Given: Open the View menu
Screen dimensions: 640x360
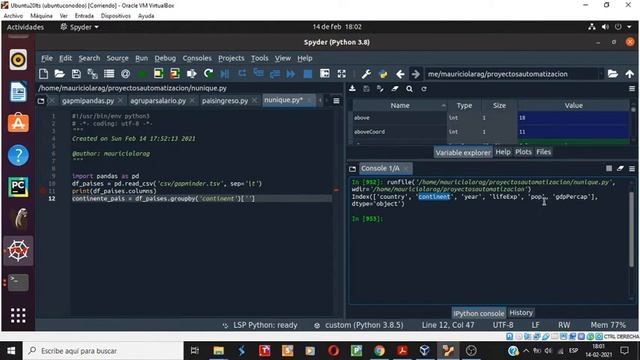Looking at the screenshot, I should point(282,58).
